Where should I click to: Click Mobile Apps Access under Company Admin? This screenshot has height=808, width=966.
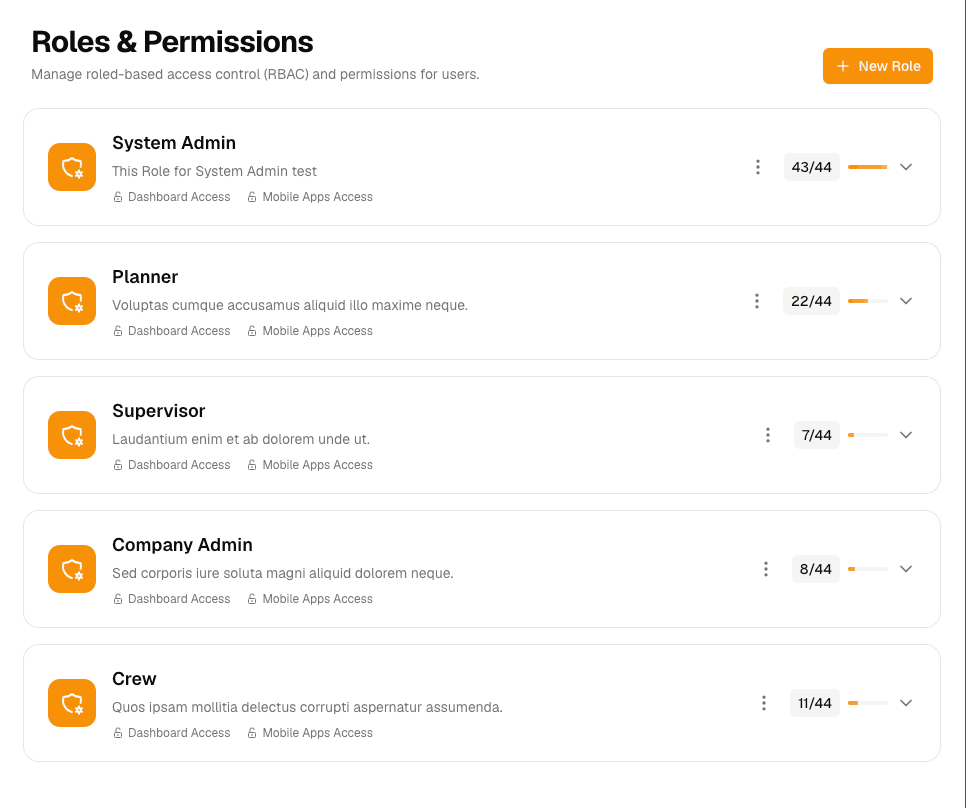317,599
